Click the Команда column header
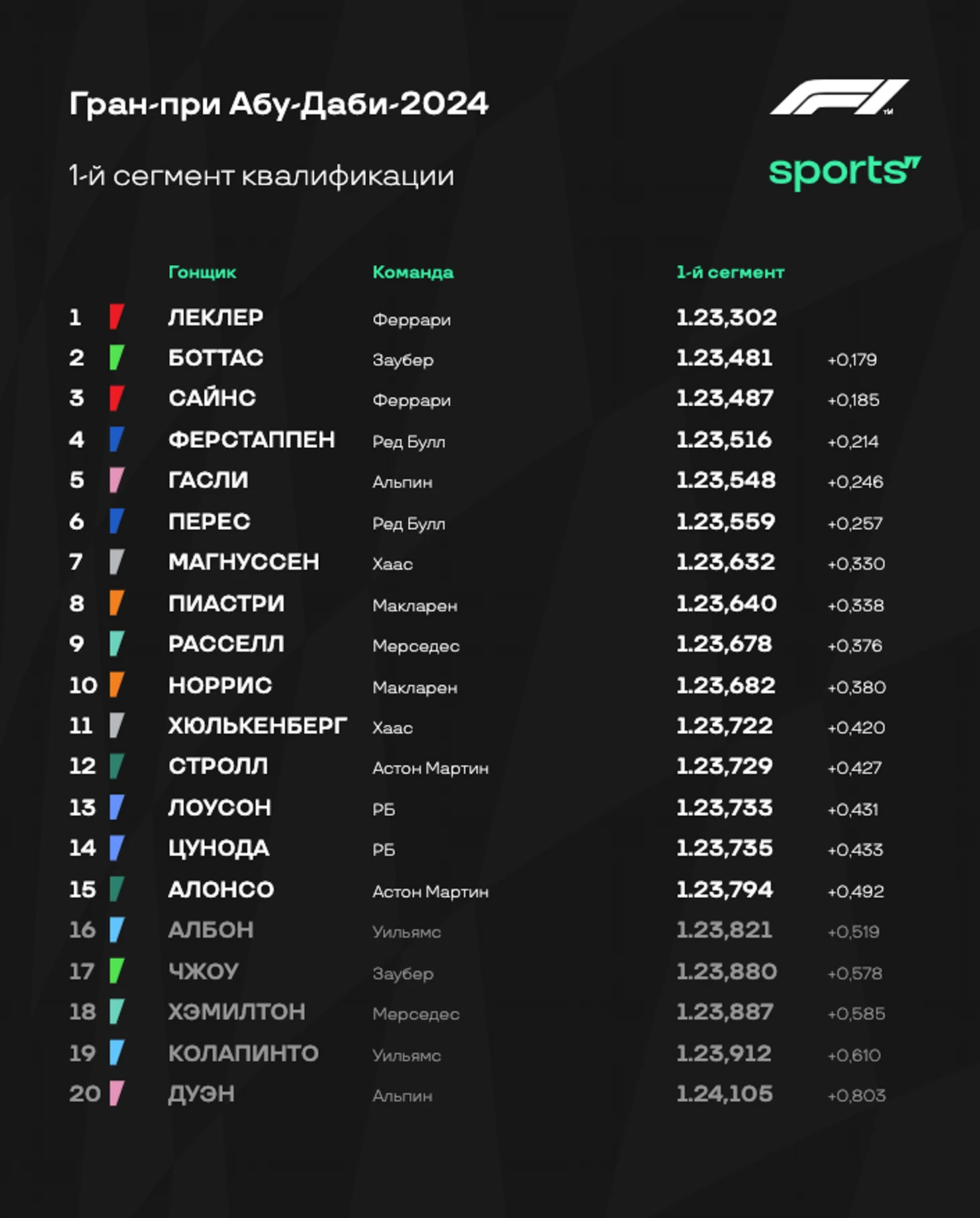 (413, 272)
